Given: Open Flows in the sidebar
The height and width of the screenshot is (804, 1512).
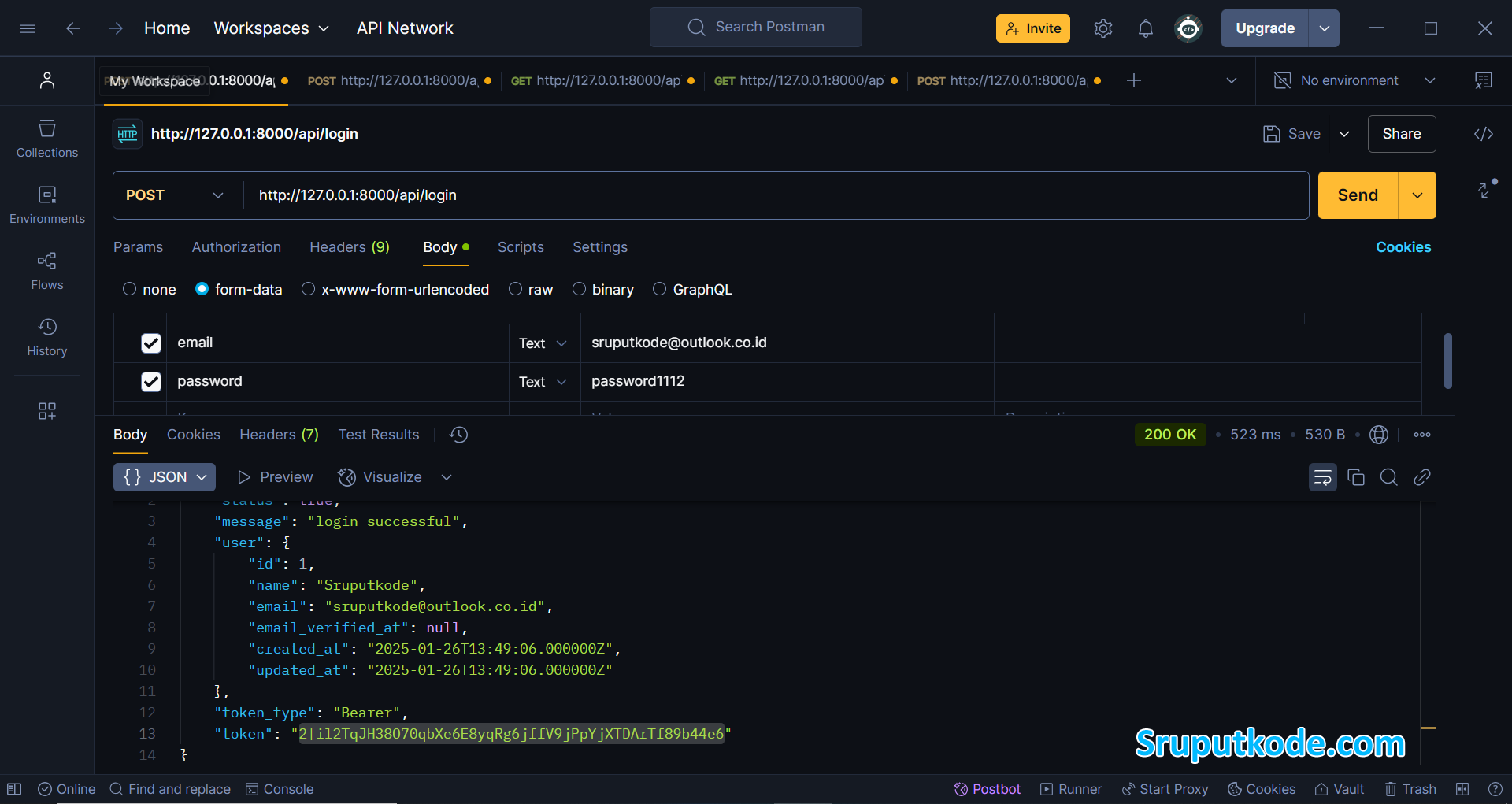Looking at the screenshot, I should point(47,272).
